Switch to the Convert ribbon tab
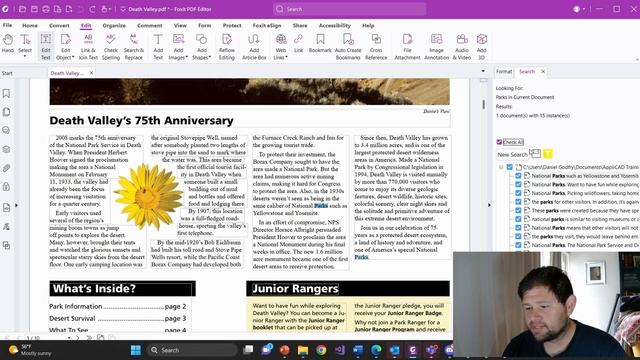This screenshot has width=640, height=360. pos(59,25)
